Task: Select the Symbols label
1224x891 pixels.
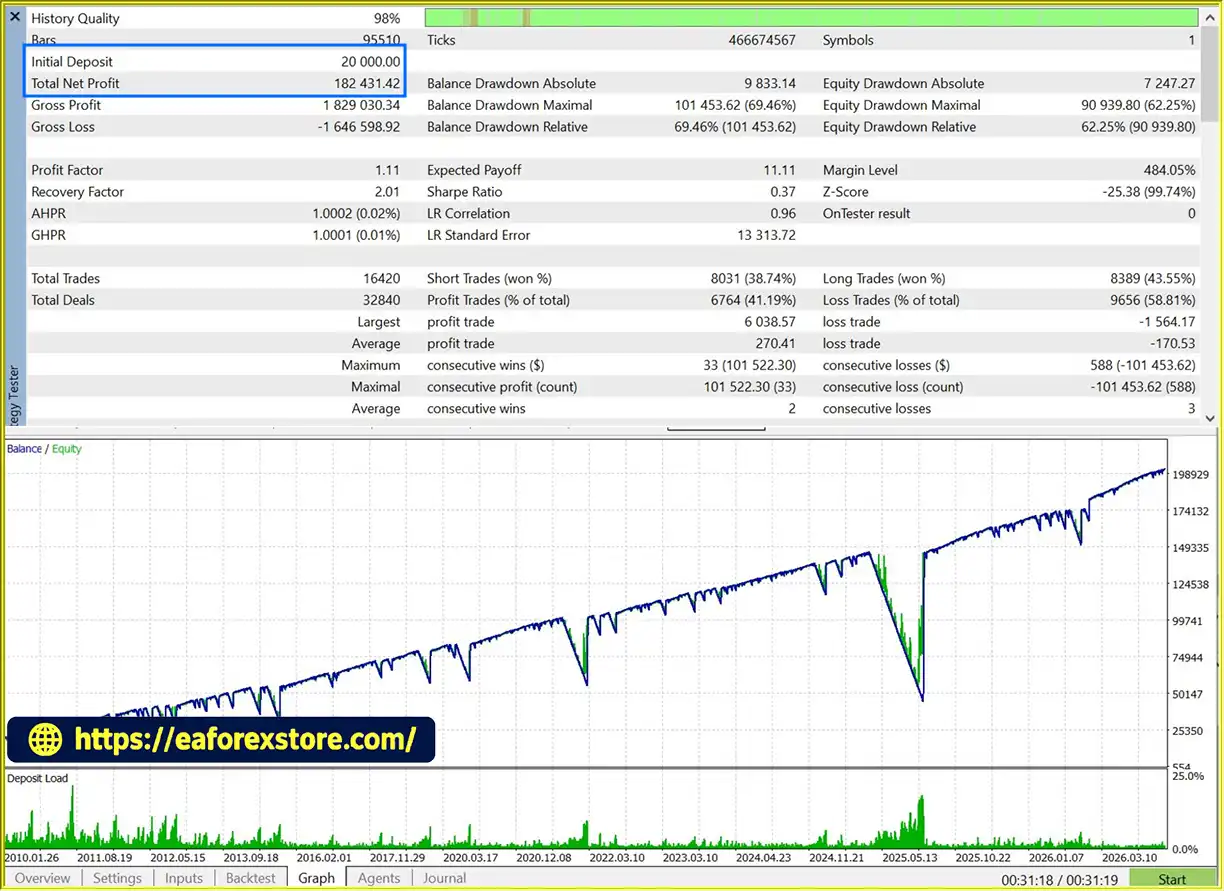Action: click(x=848, y=40)
